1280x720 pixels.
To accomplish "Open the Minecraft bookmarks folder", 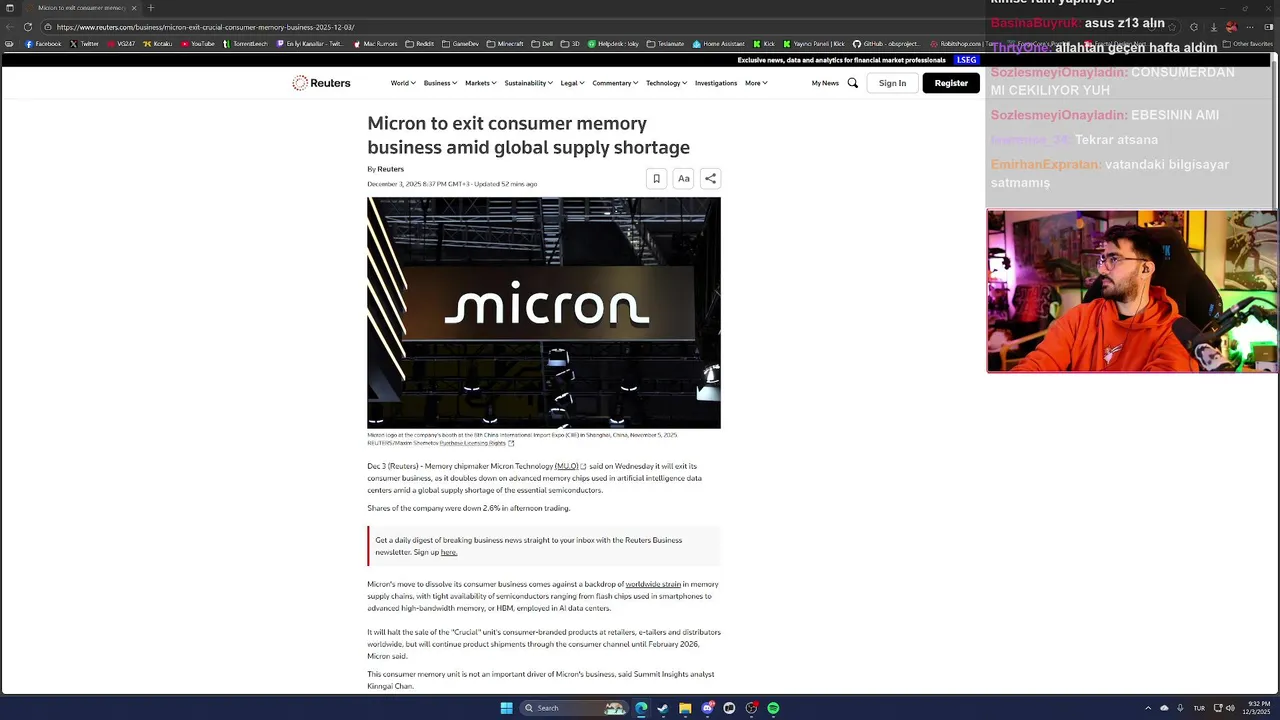I will [505, 44].
